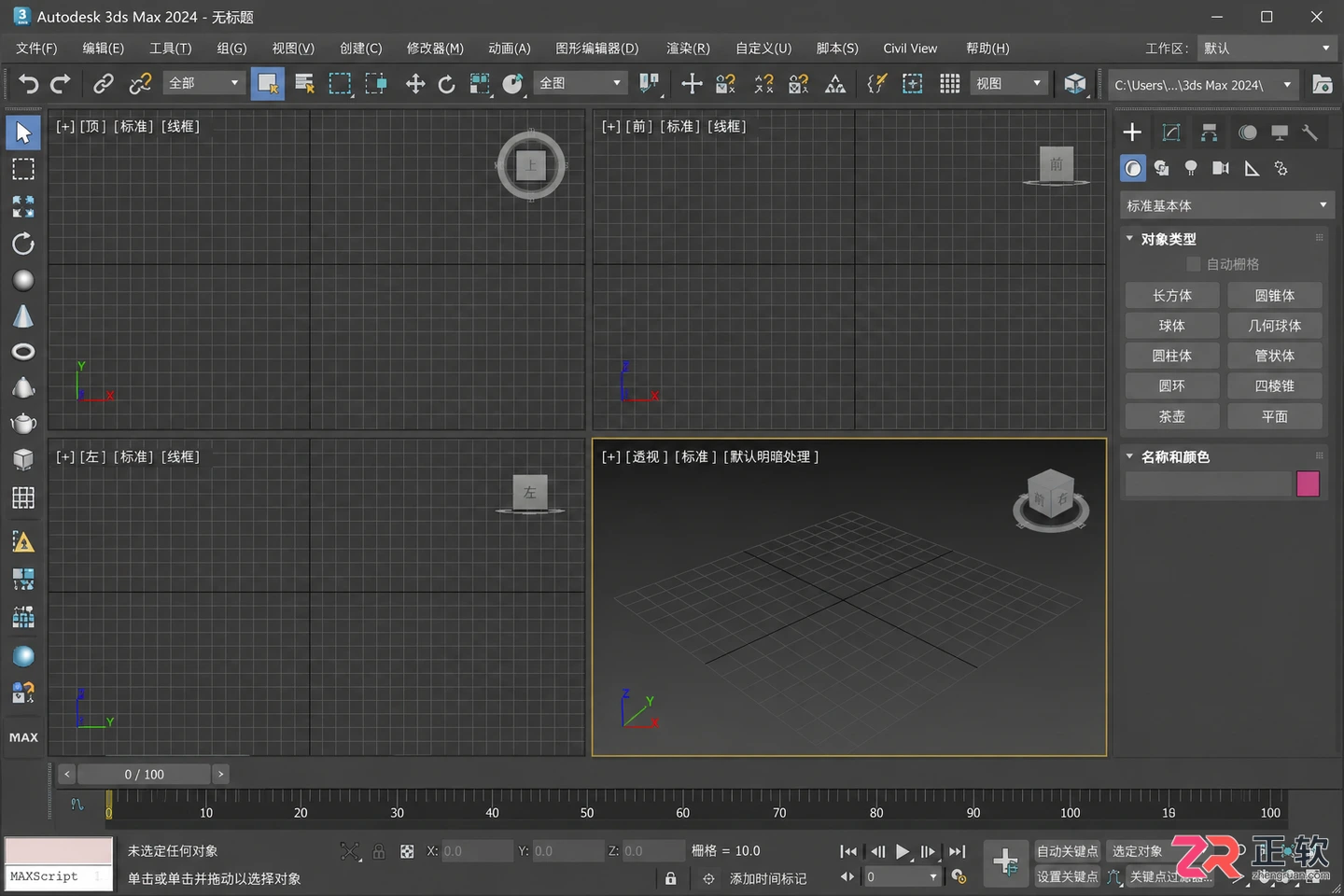Open the Hierarchy panel tab
1344x896 pixels.
click(x=1209, y=133)
